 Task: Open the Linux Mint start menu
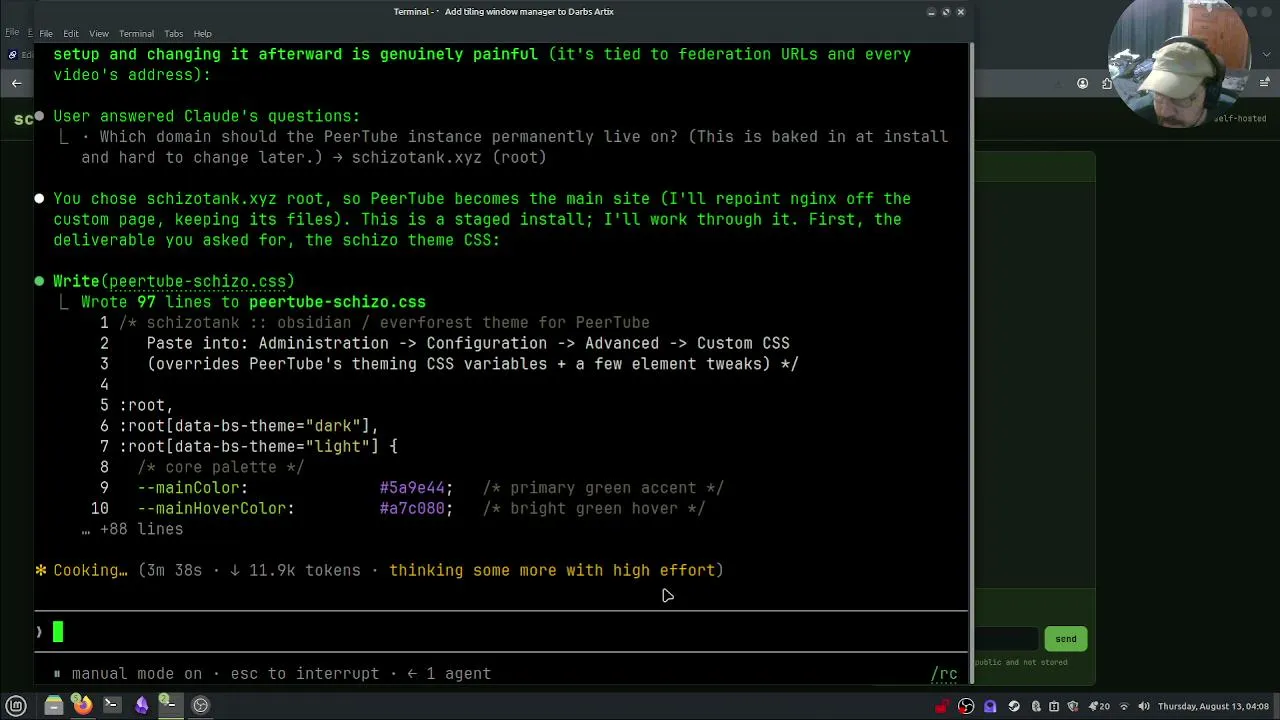coord(16,705)
